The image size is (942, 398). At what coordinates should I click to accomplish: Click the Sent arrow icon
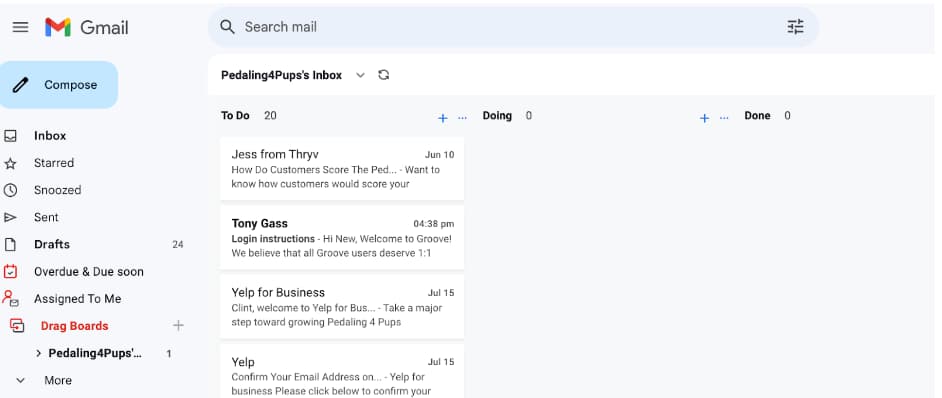[x=10, y=218]
